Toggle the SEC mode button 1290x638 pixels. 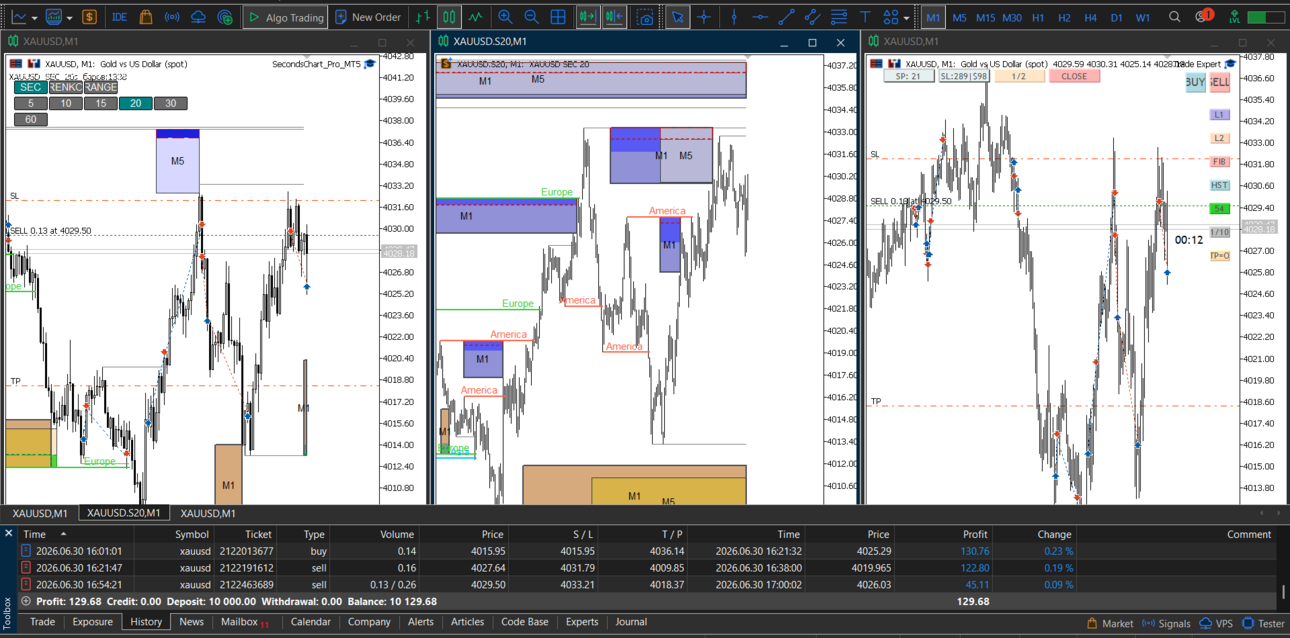30,87
